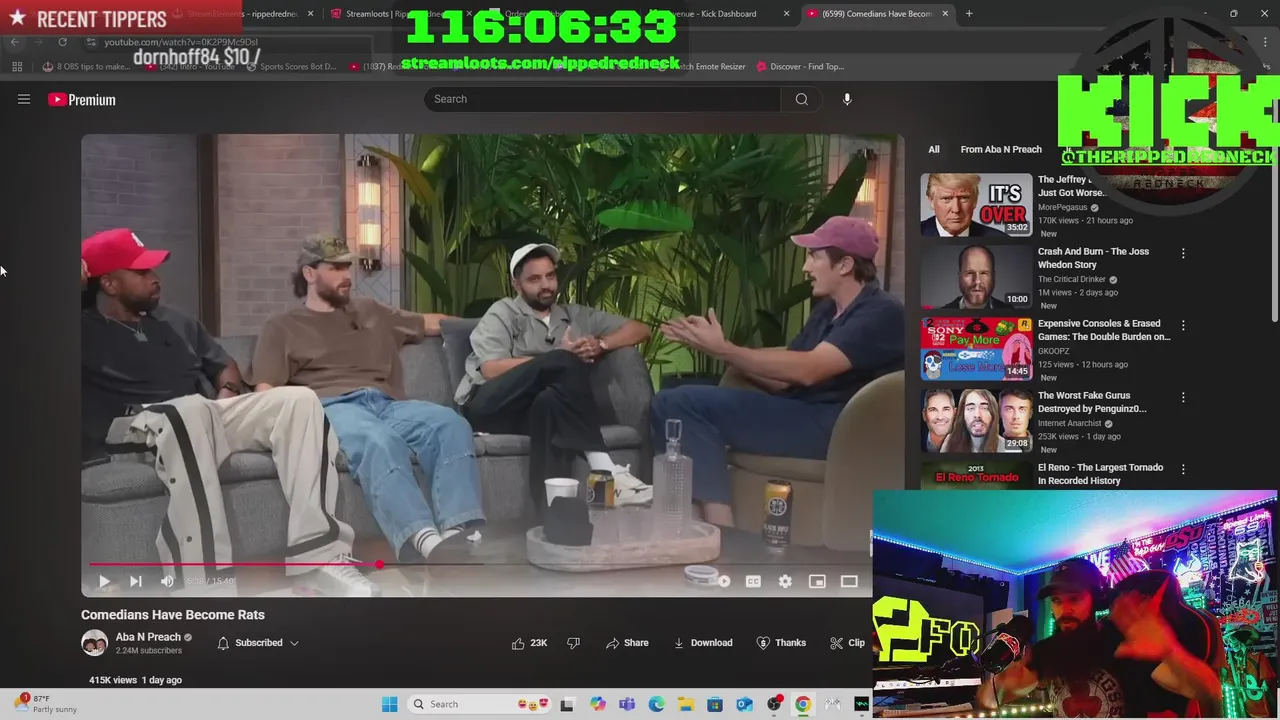The width and height of the screenshot is (1280, 720).
Task: Open File Explorer from the taskbar
Action: point(686,704)
